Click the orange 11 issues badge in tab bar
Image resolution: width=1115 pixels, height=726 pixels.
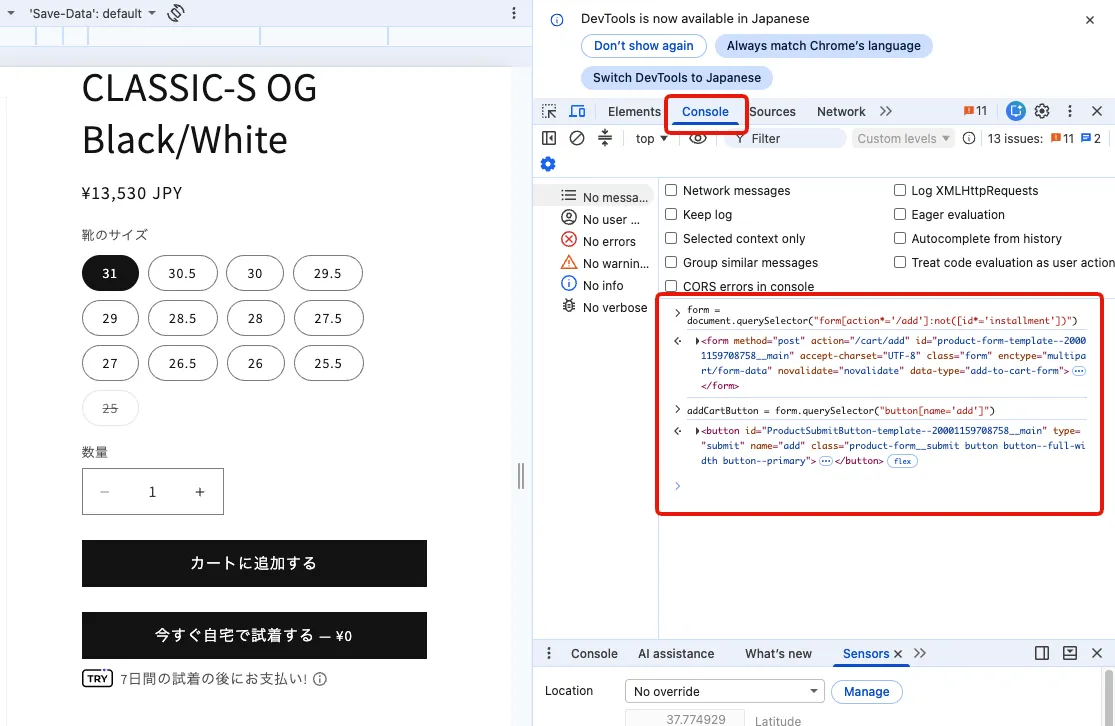pyautogui.click(x=975, y=111)
